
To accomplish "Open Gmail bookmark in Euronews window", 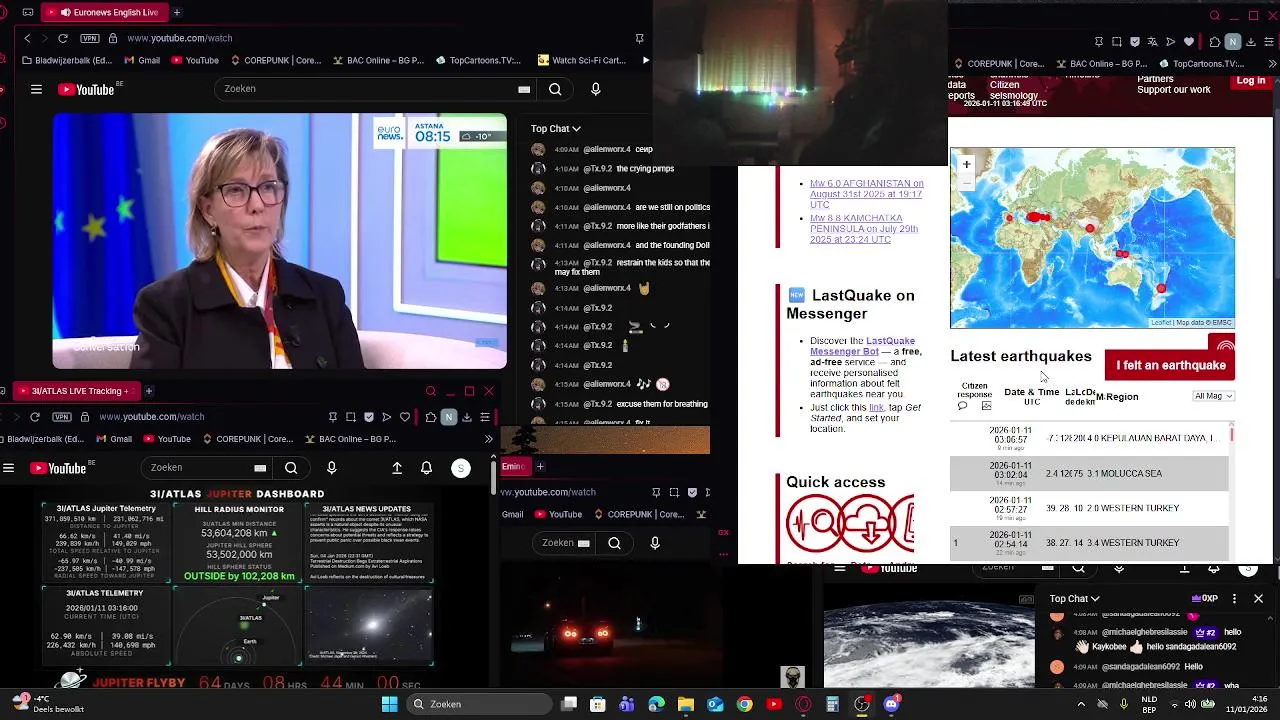I will pos(141,60).
